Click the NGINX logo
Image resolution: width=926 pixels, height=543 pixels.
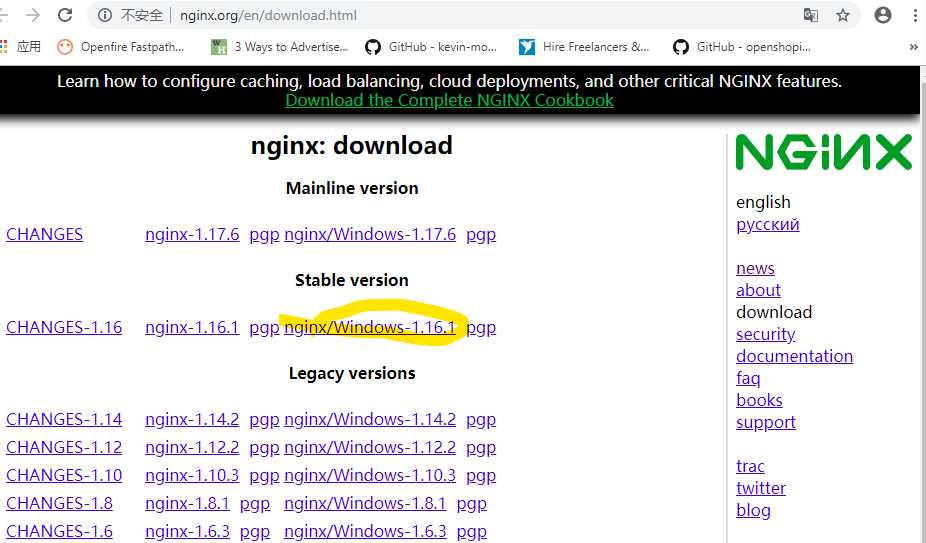coord(823,152)
